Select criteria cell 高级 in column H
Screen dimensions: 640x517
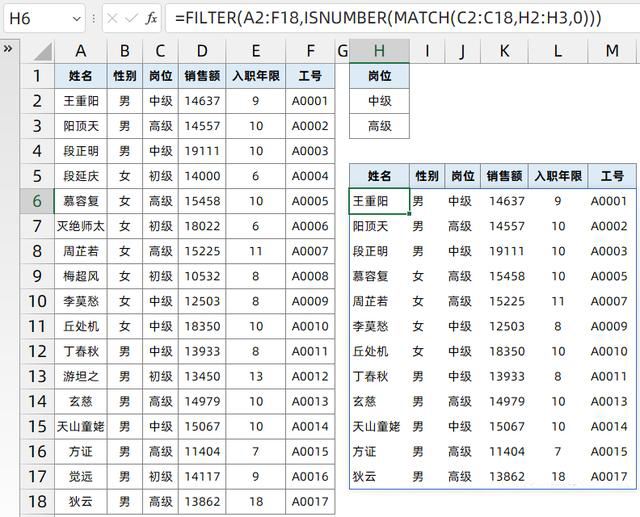(379, 126)
